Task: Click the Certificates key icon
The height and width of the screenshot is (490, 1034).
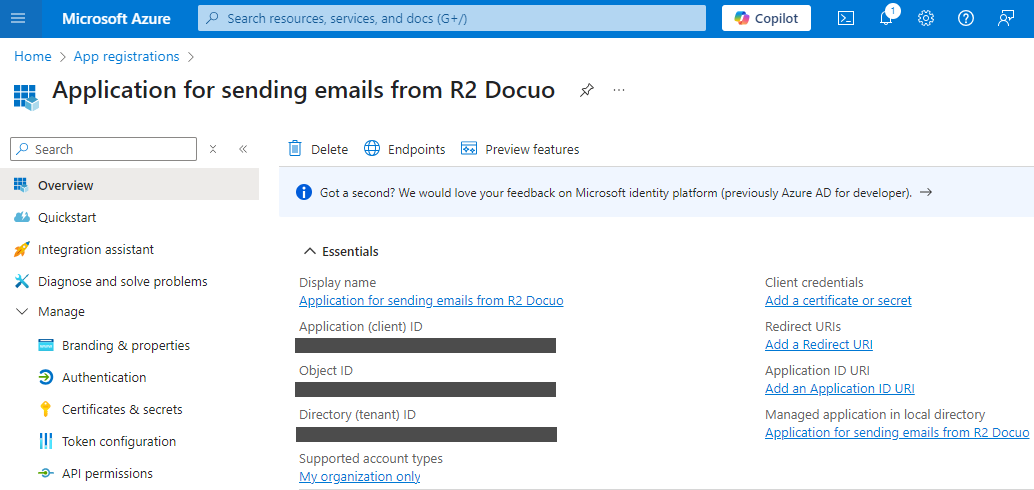Action: tap(46, 410)
